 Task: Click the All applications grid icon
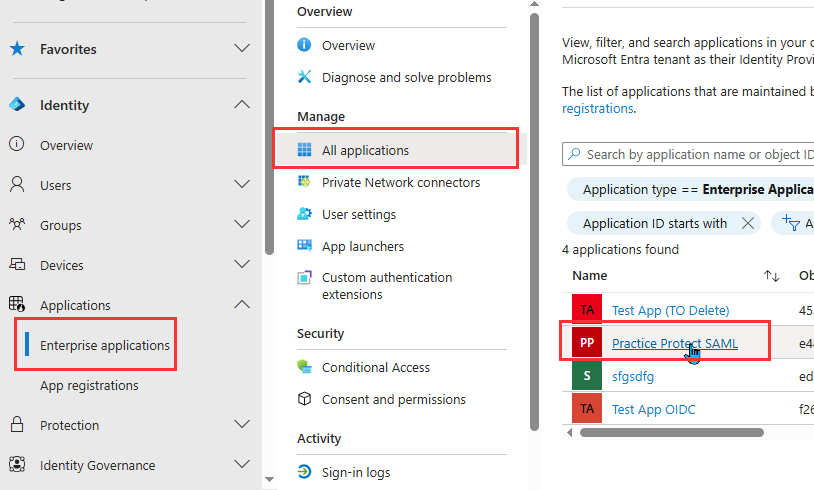(x=304, y=150)
